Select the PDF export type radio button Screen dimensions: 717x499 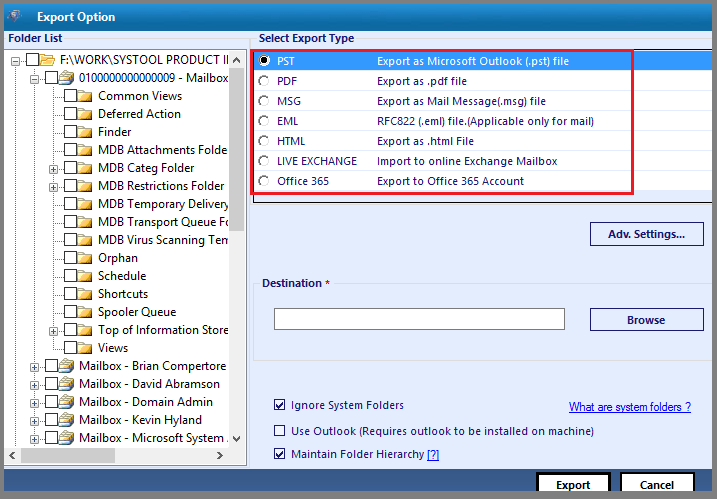pos(264,81)
